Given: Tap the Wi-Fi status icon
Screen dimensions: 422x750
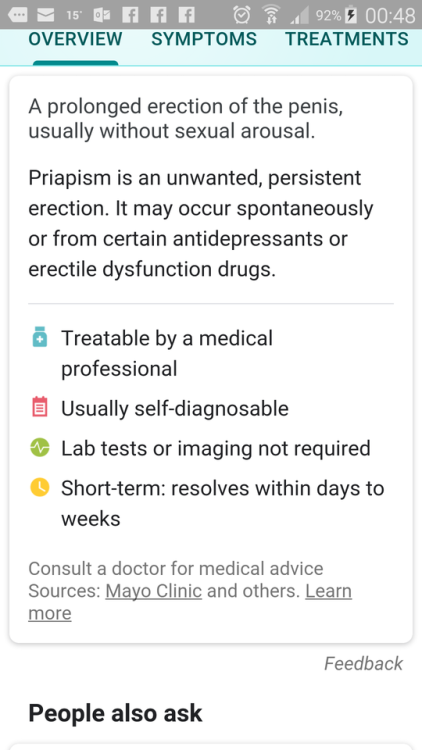Looking at the screenshot, I should tap(272, 15).
